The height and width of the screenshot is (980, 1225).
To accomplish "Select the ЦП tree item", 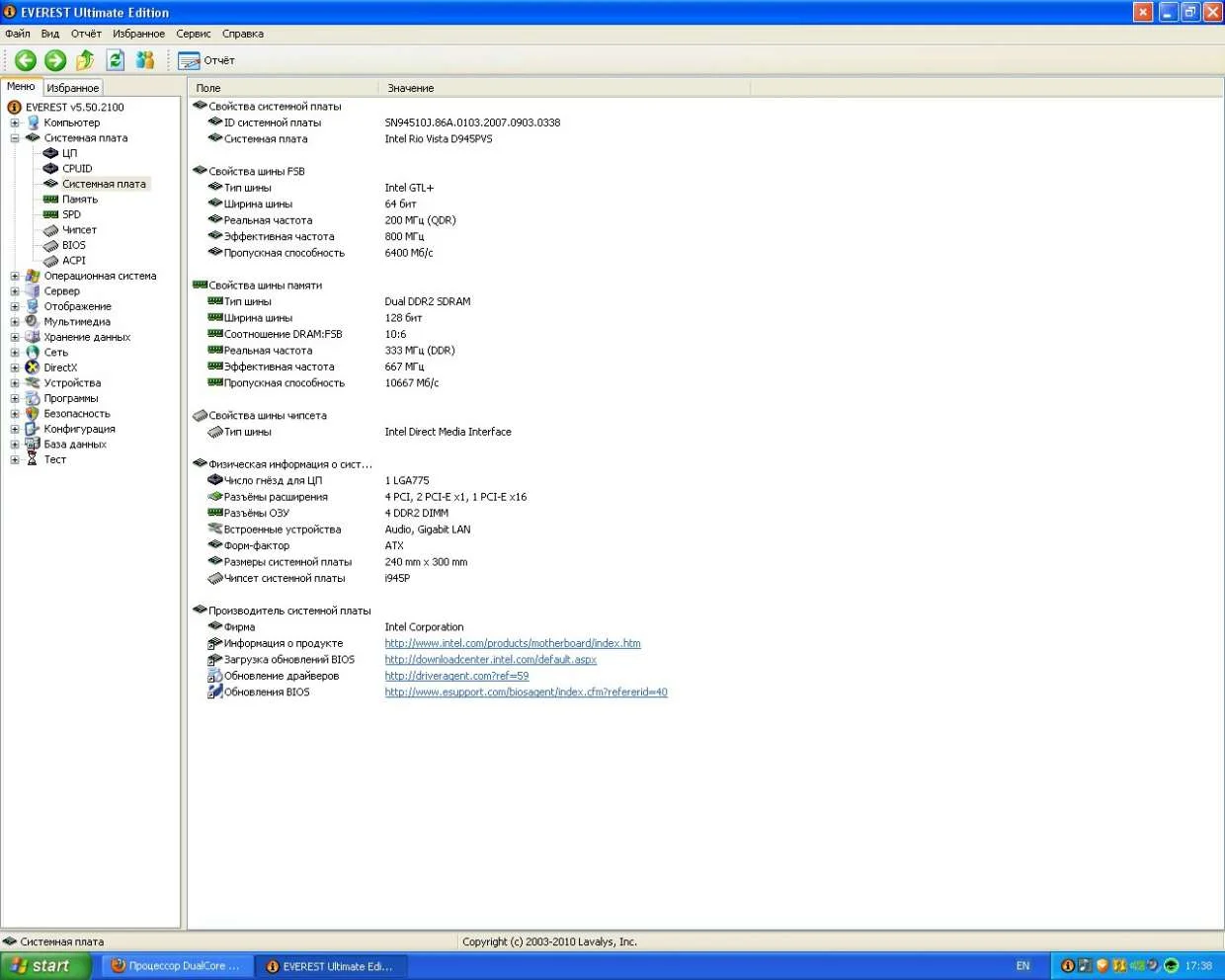I will click(x=69, y=153).
